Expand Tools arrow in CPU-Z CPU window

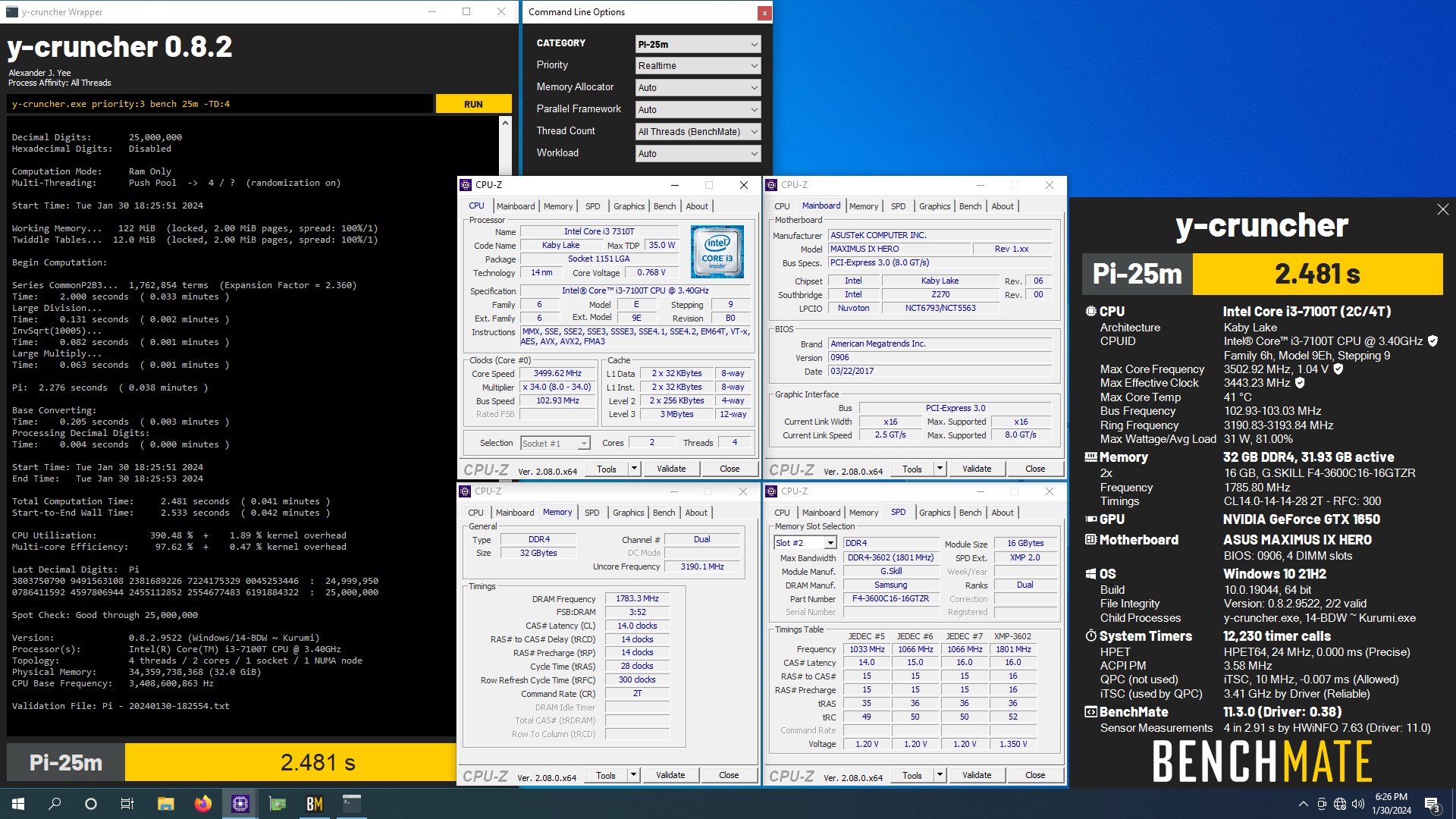coord(634,469)
